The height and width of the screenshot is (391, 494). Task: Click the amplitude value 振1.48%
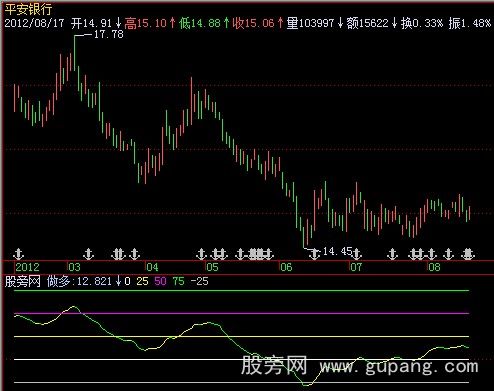tap(469, 23)
